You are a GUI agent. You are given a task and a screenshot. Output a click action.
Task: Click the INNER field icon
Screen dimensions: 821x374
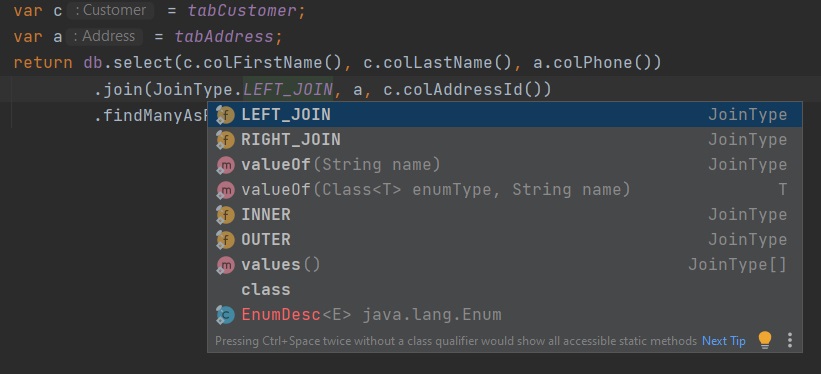point(225,215)
